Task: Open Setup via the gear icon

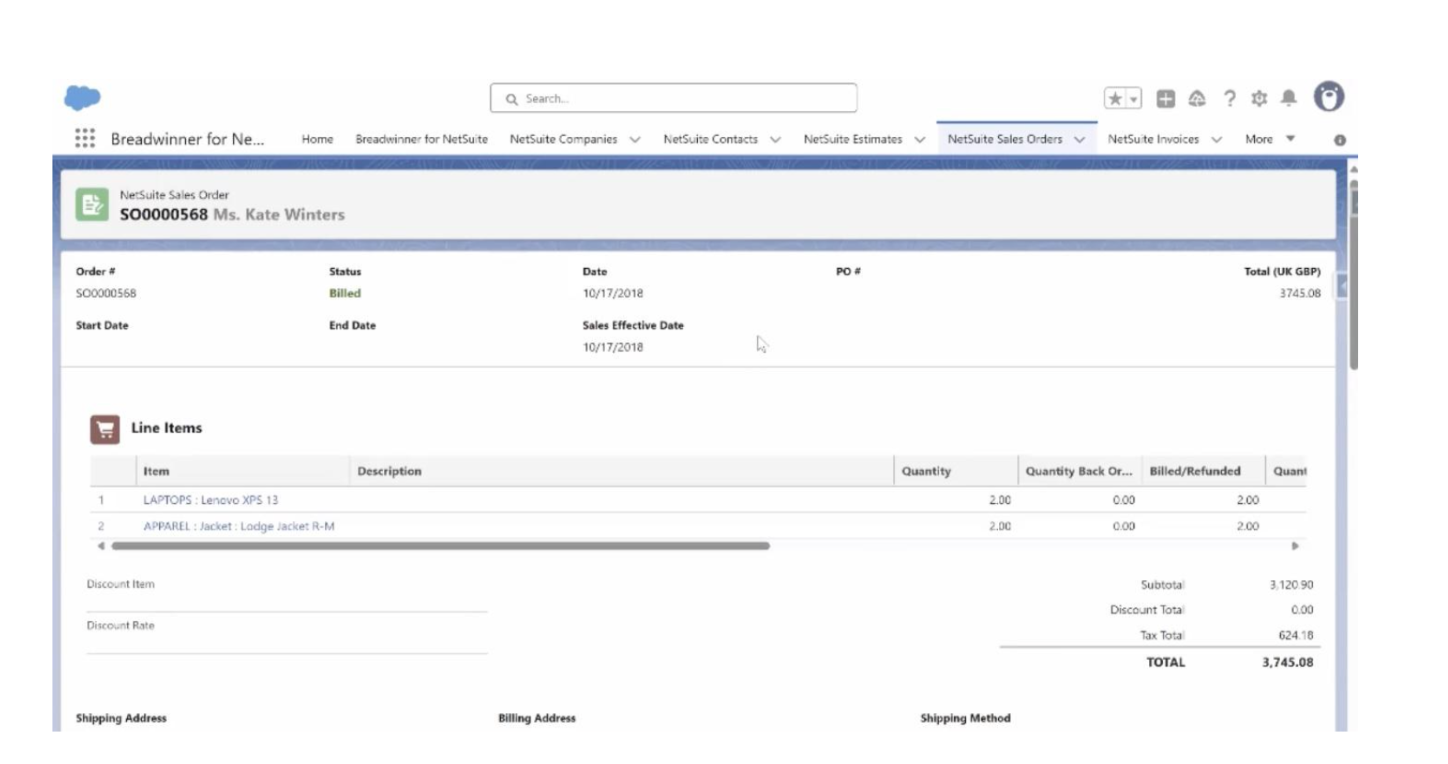Action: tap(1258, 97)
